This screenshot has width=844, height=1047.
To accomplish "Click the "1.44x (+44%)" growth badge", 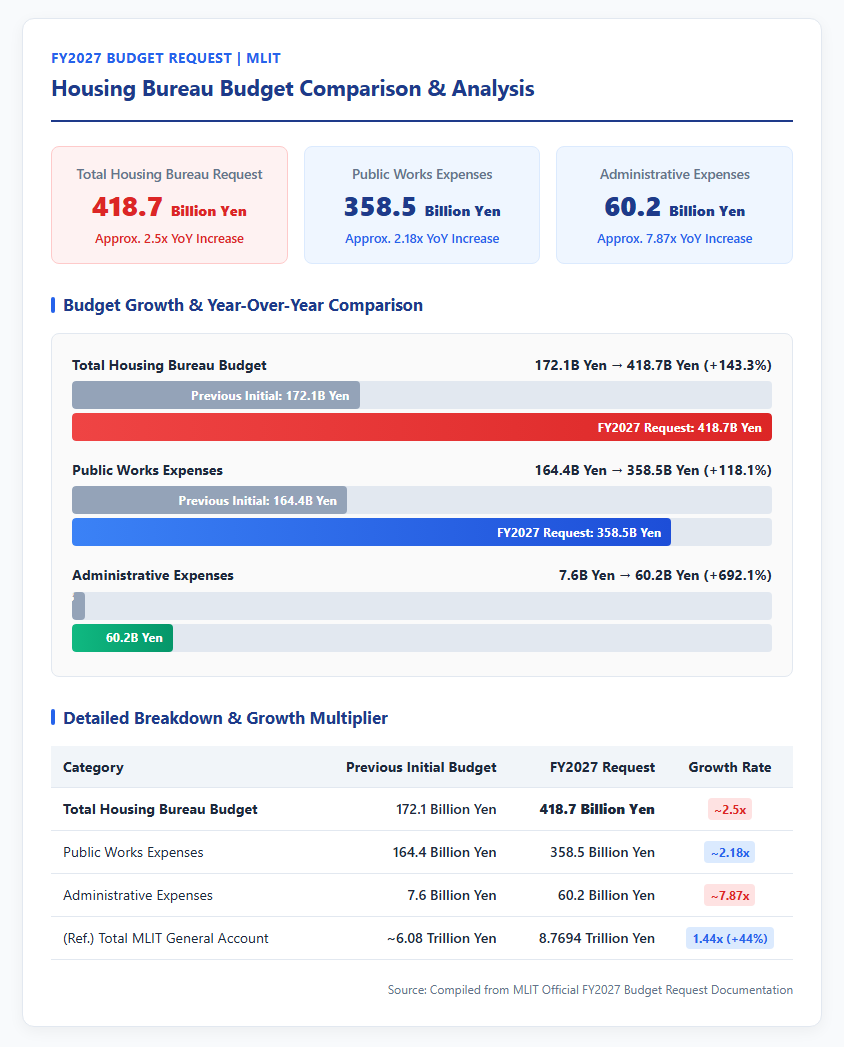I will [730, 938].
